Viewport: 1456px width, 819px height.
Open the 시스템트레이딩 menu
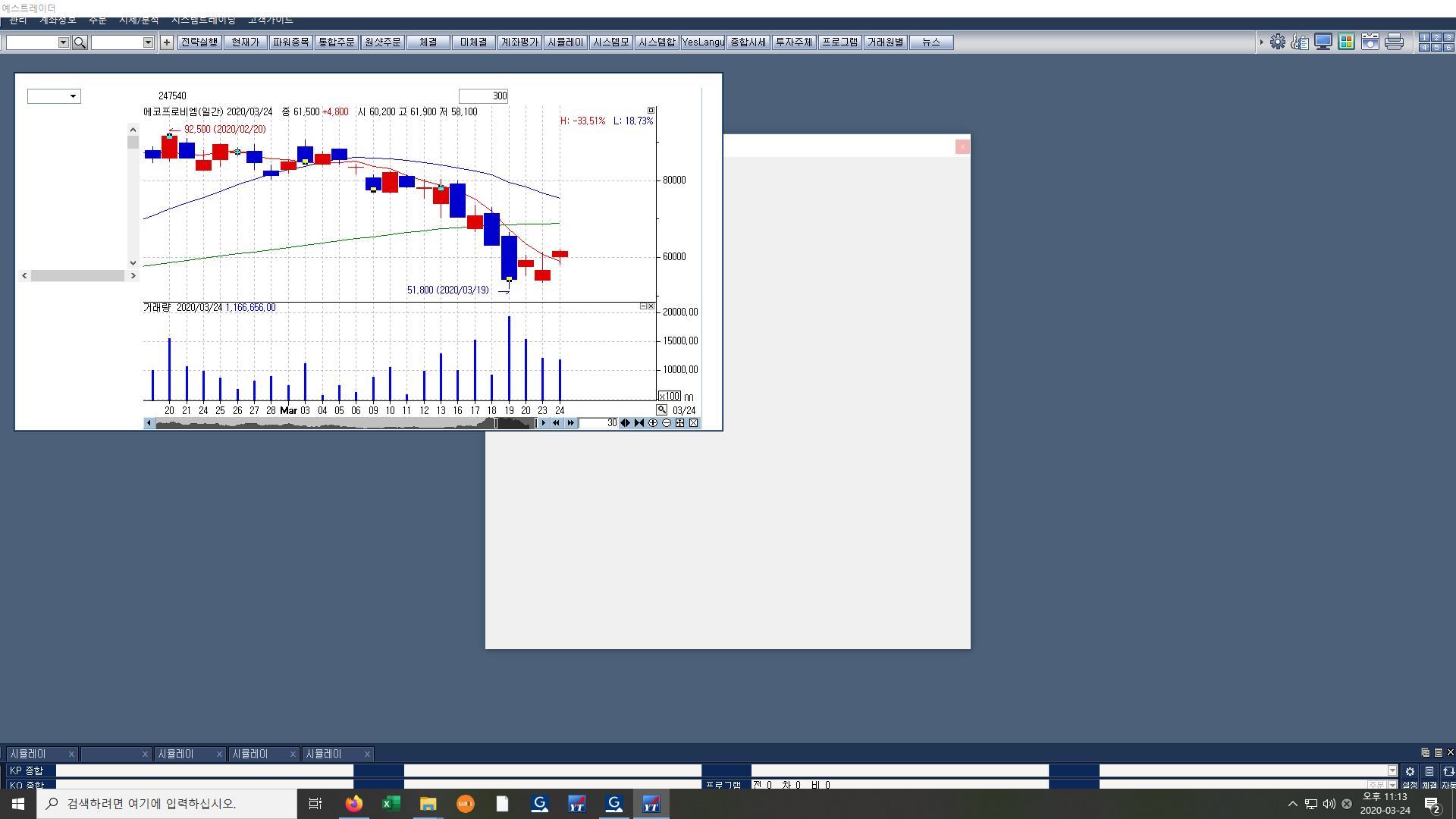tap(203, 20)
